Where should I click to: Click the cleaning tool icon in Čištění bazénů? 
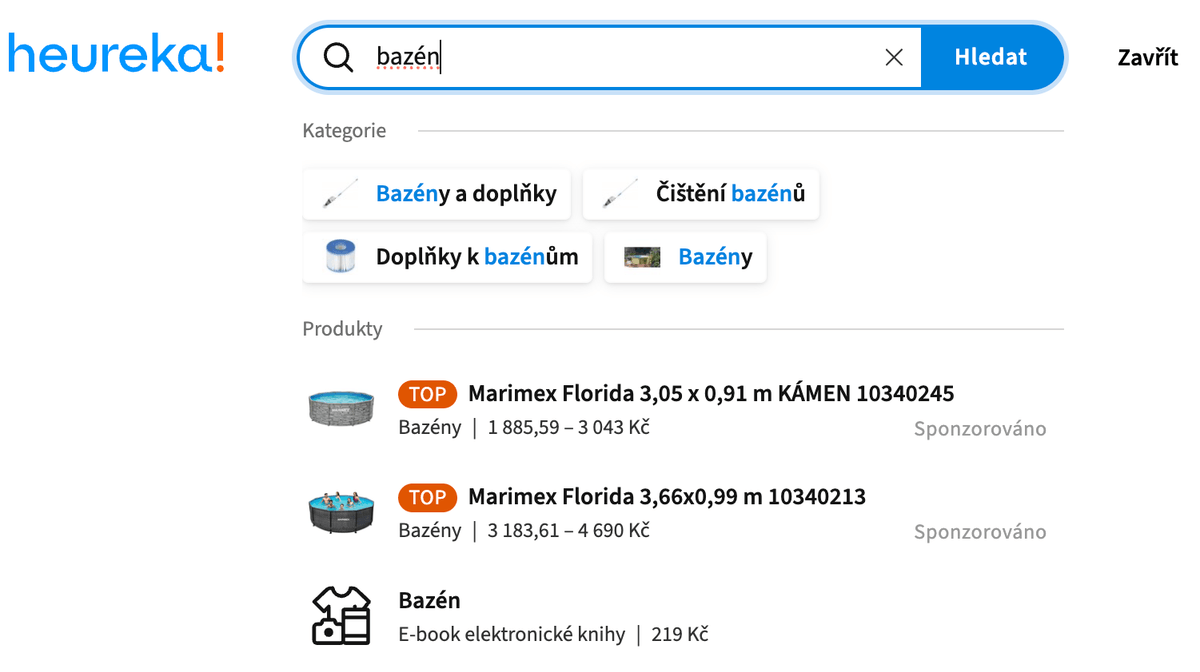[621, 194]
